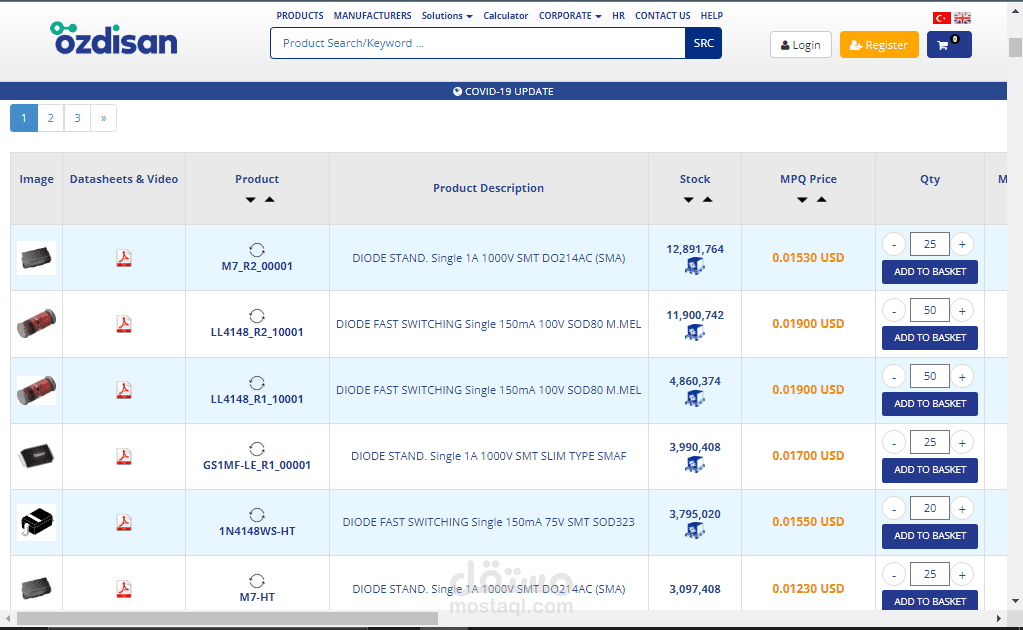Open datasheet PDF for LL4148_R1_10001
Image resolution: width=1023 pixels, height=630 pixels.
point(124,390)
